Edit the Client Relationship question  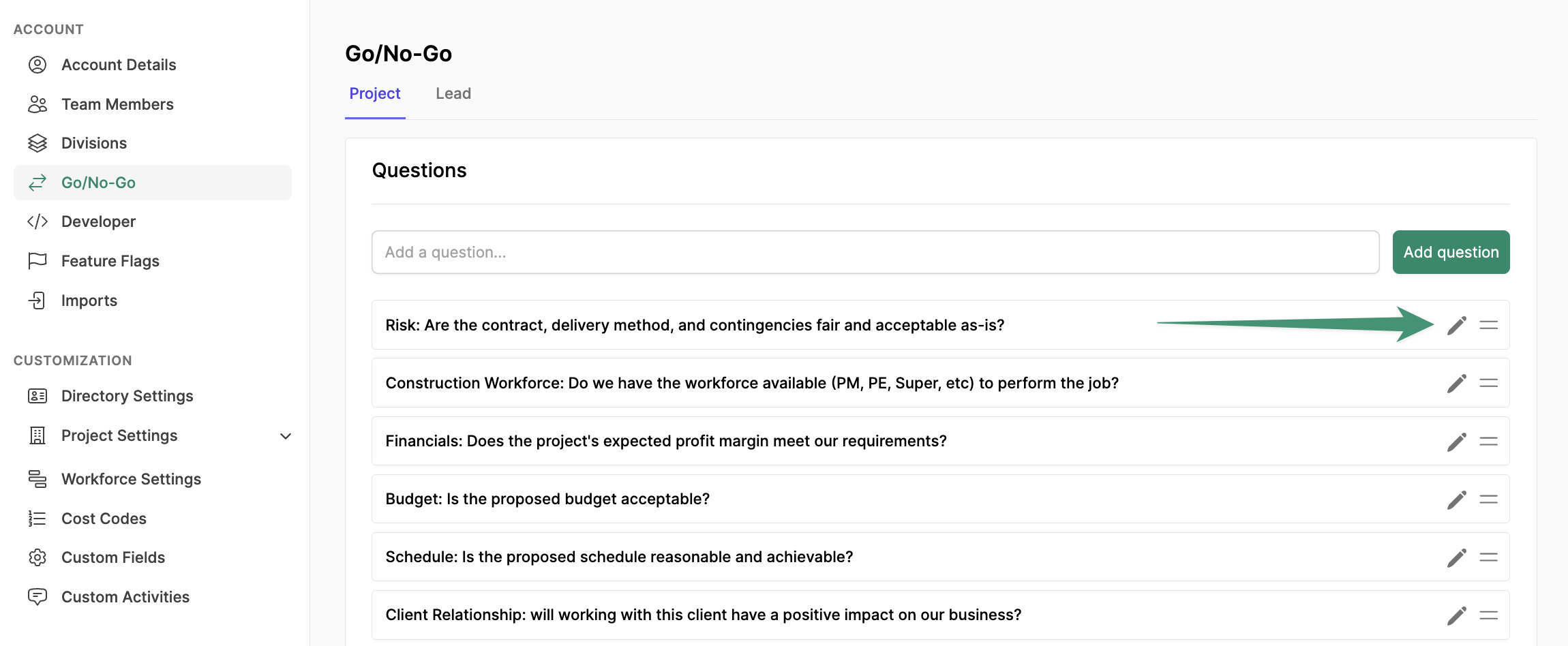(x=1457, y=615)
